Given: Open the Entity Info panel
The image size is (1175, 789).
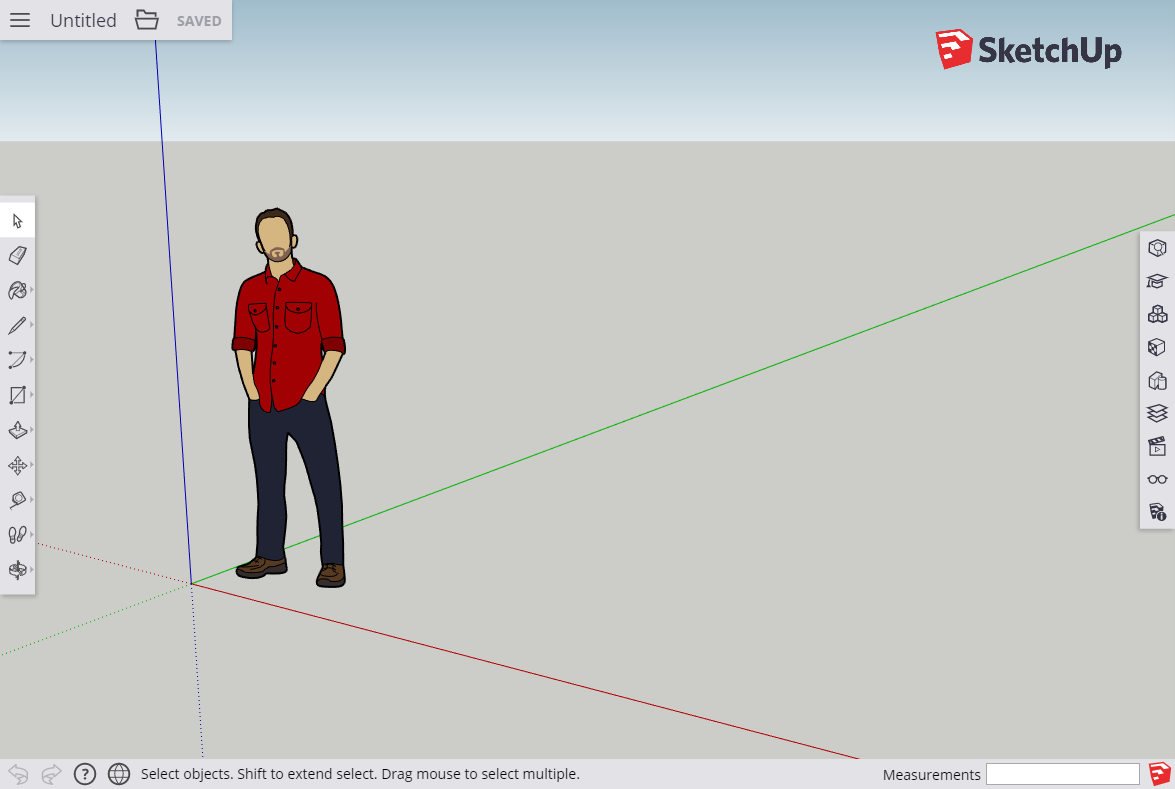Looking at the screenshot, I should point(1157,248).
